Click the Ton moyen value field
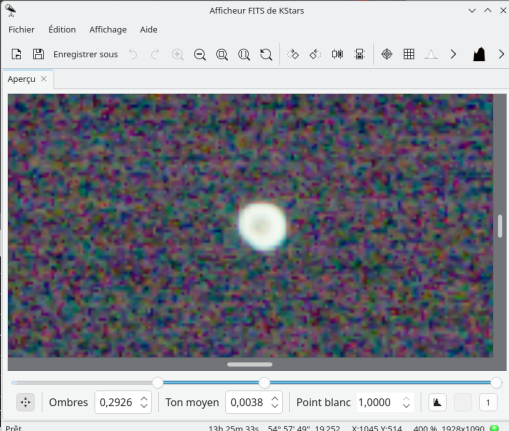The width and height of the screenshot is (509, 431). point(248,402)
